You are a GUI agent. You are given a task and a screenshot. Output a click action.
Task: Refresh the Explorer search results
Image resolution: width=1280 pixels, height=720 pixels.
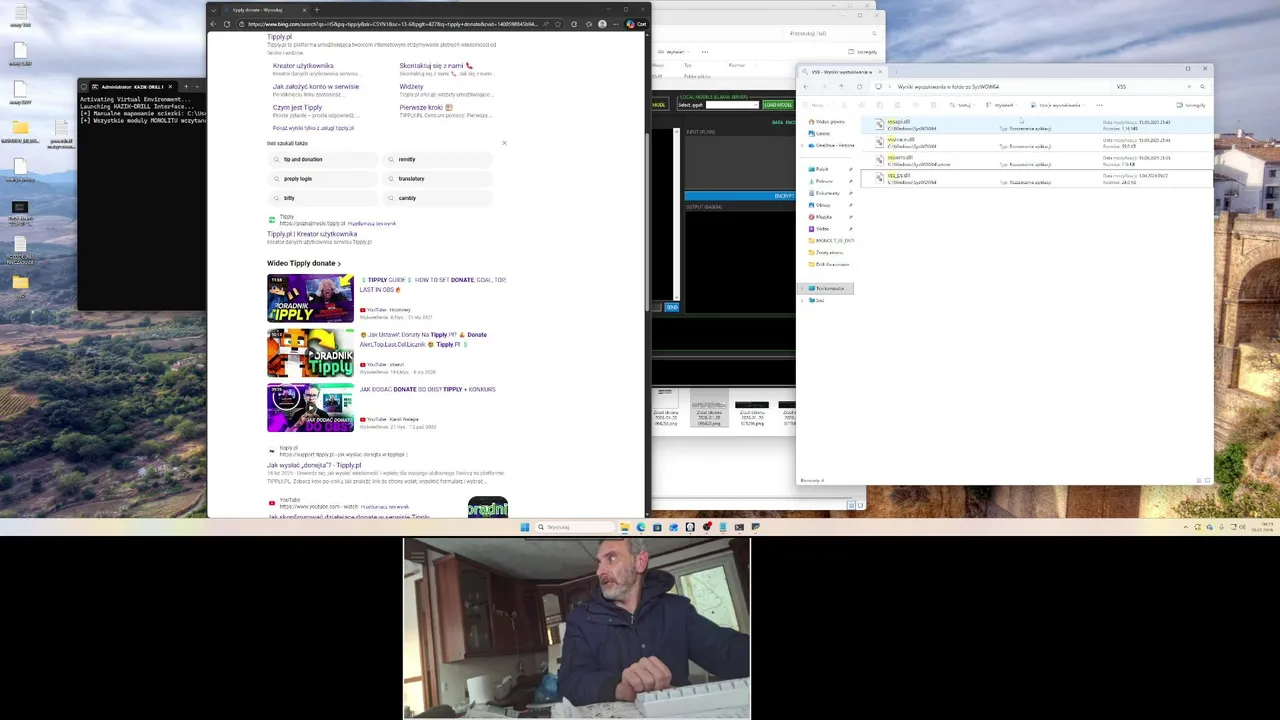tap(859, 87)
